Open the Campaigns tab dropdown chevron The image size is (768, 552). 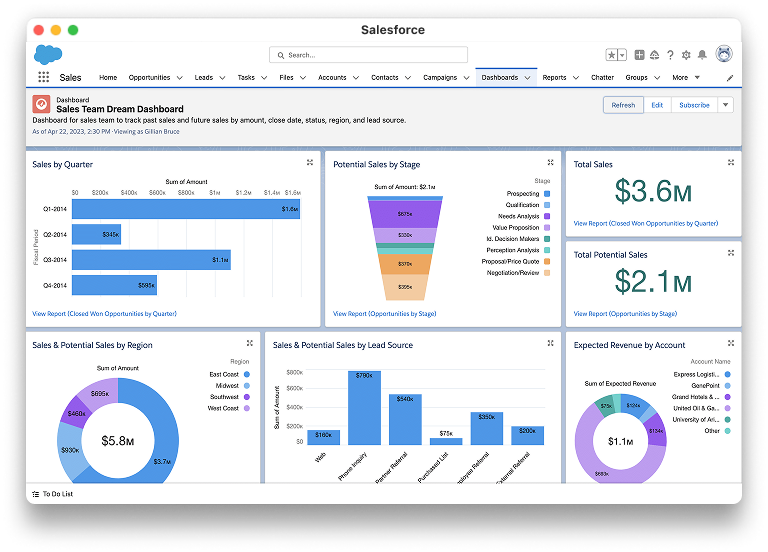point(466,77)
